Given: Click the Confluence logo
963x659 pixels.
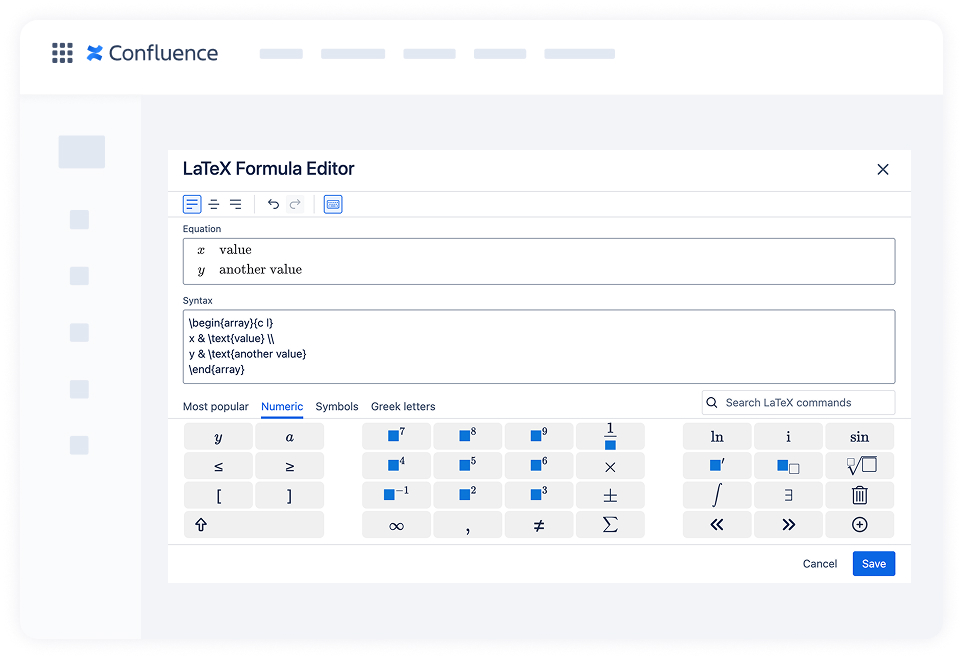Looking at the screenshot, I should click(152, 53).
